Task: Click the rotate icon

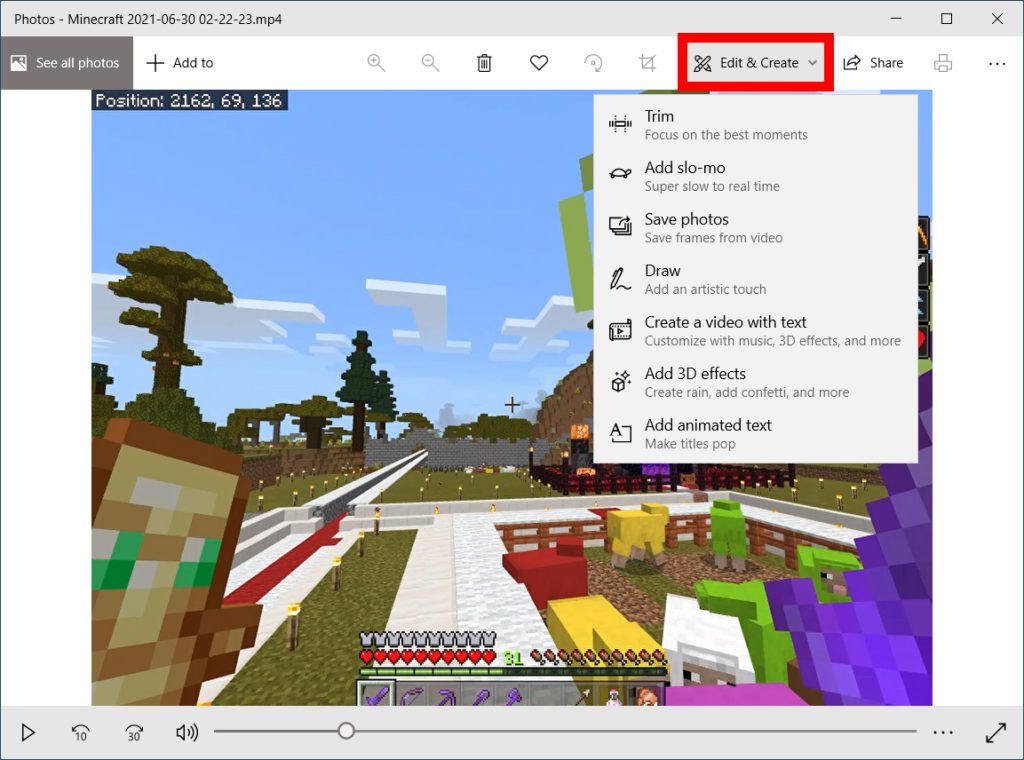Action: (593, 63)
